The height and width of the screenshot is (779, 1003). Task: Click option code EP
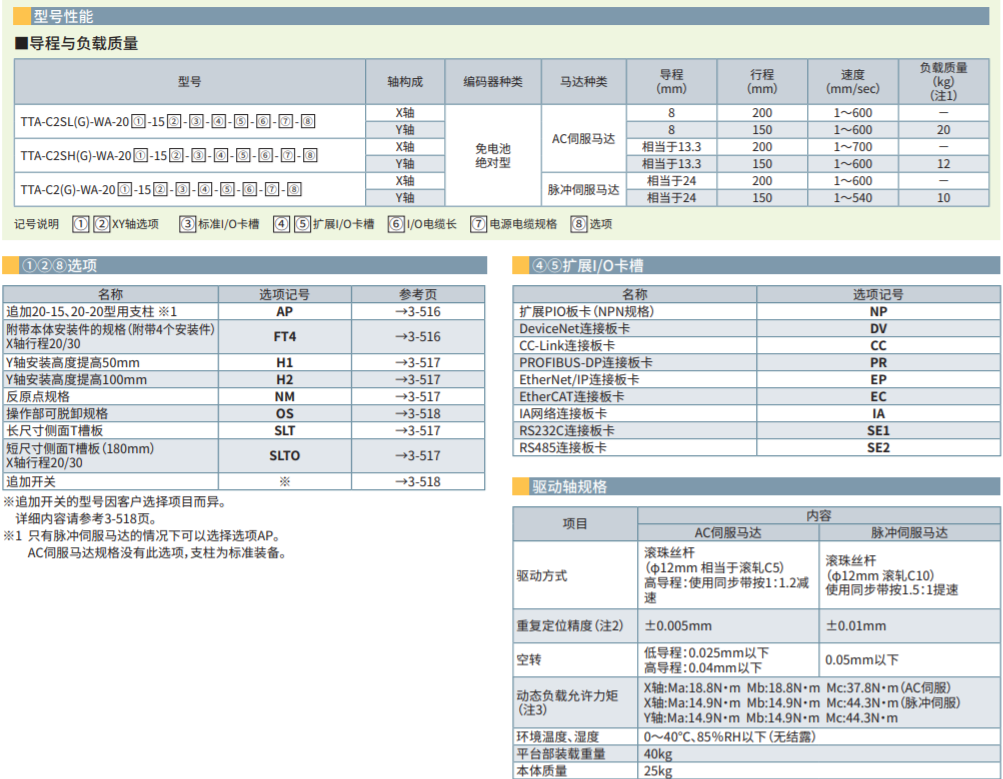click(x=878, y=380)
